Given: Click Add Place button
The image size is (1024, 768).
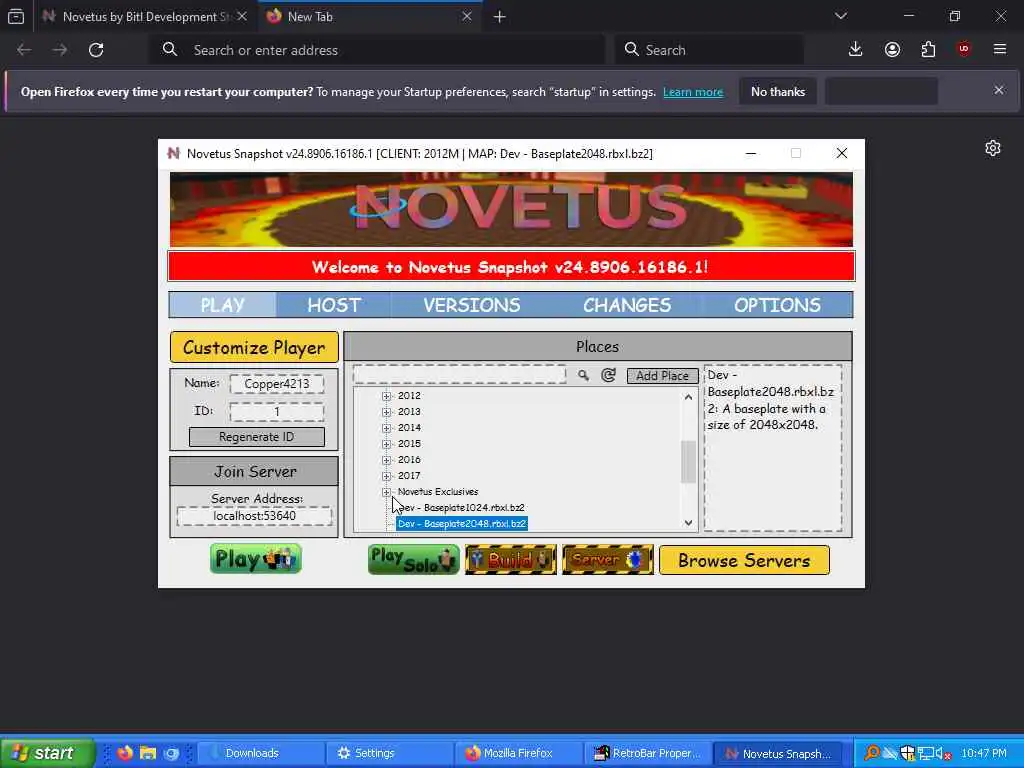Looking at the screenshot, I should pos(662,376).
